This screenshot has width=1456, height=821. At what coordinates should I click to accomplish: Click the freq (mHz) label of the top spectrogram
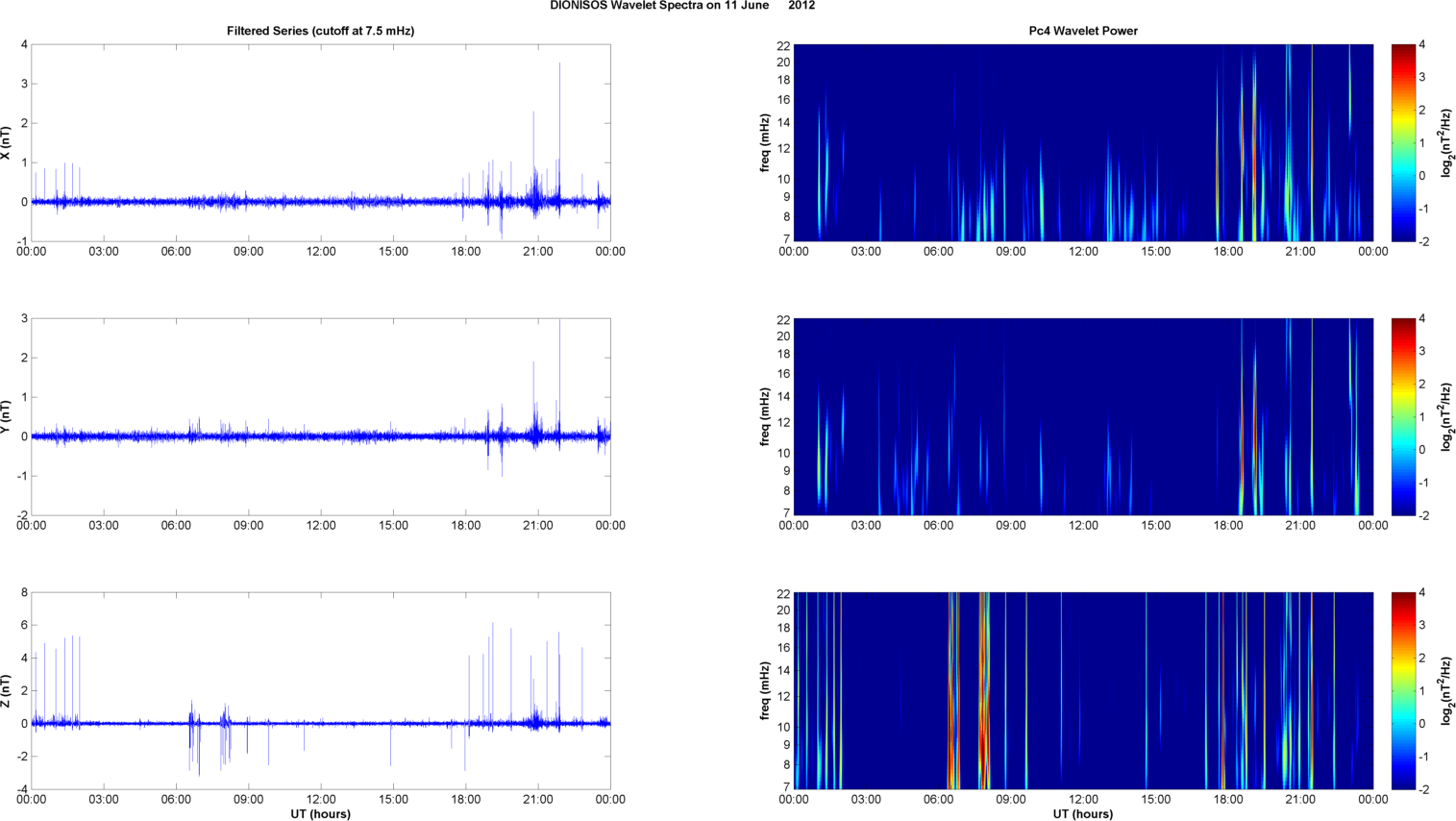765,143
